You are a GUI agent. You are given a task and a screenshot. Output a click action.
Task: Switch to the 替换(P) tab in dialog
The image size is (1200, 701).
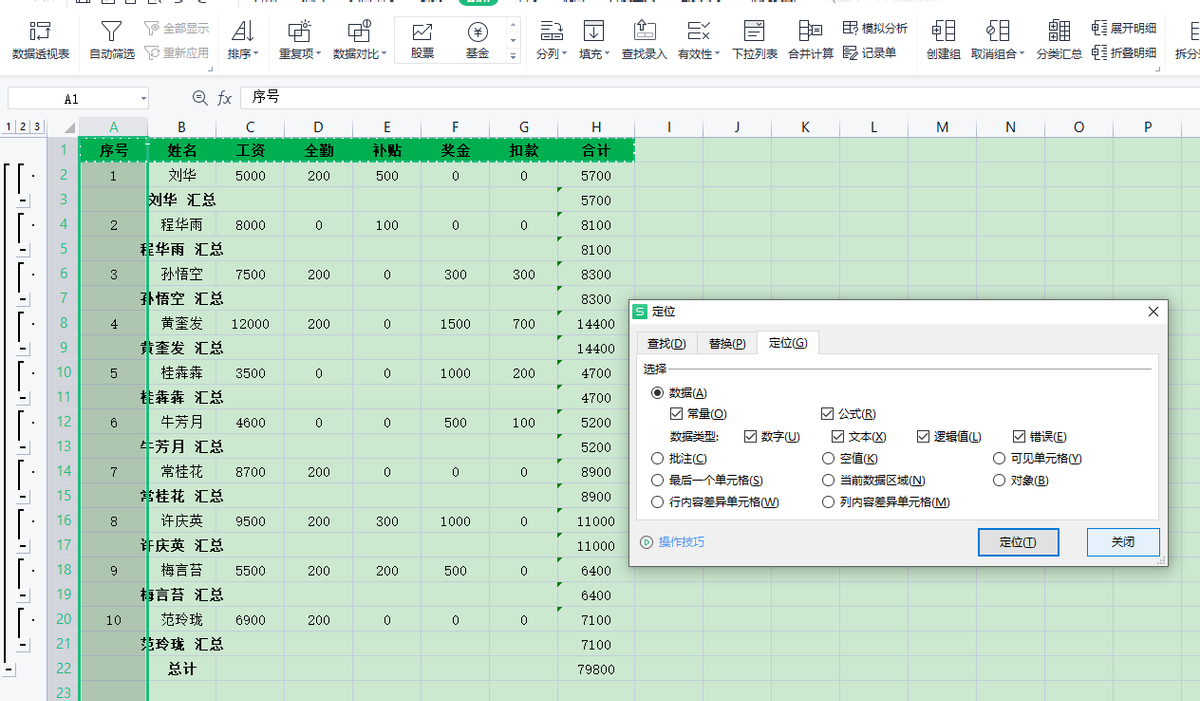point(726,343)
